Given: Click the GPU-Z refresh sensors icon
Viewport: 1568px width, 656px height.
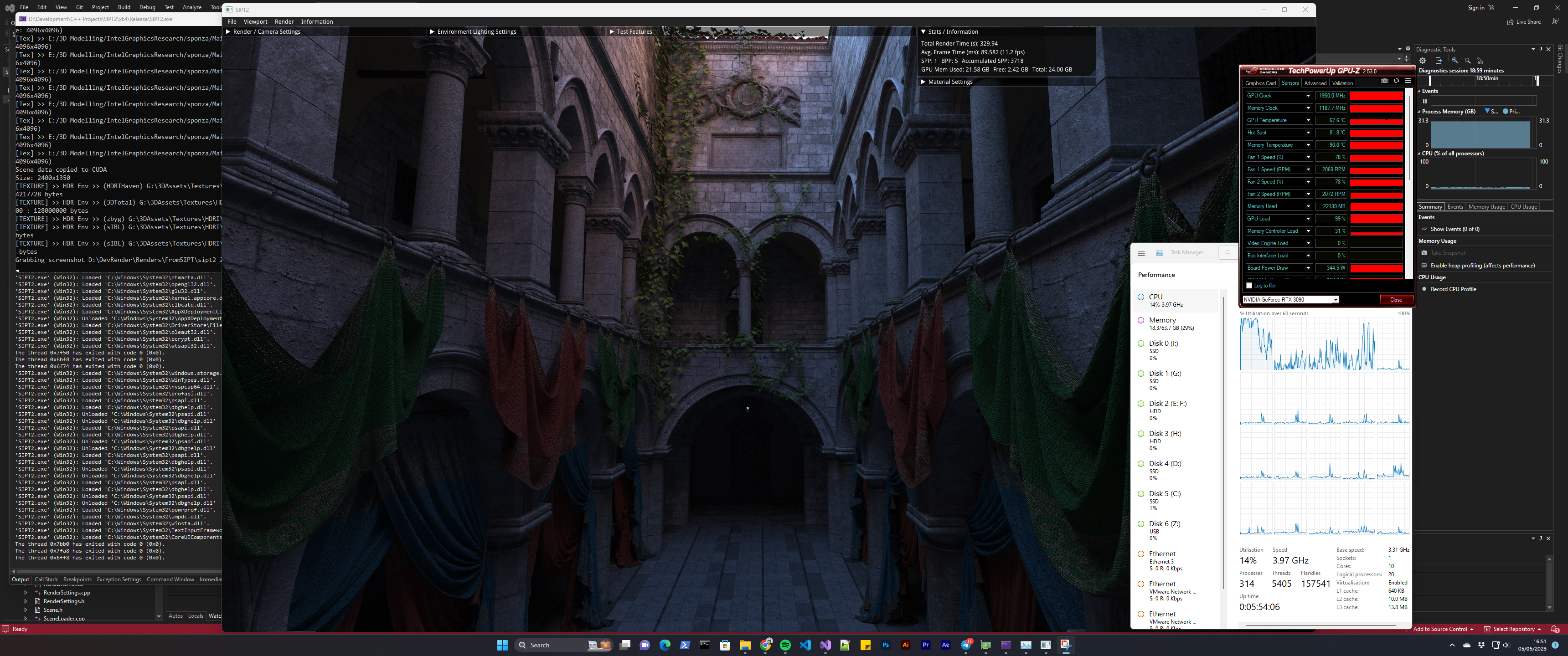Looking at the screenshot, I should [x=1396, y=81].
